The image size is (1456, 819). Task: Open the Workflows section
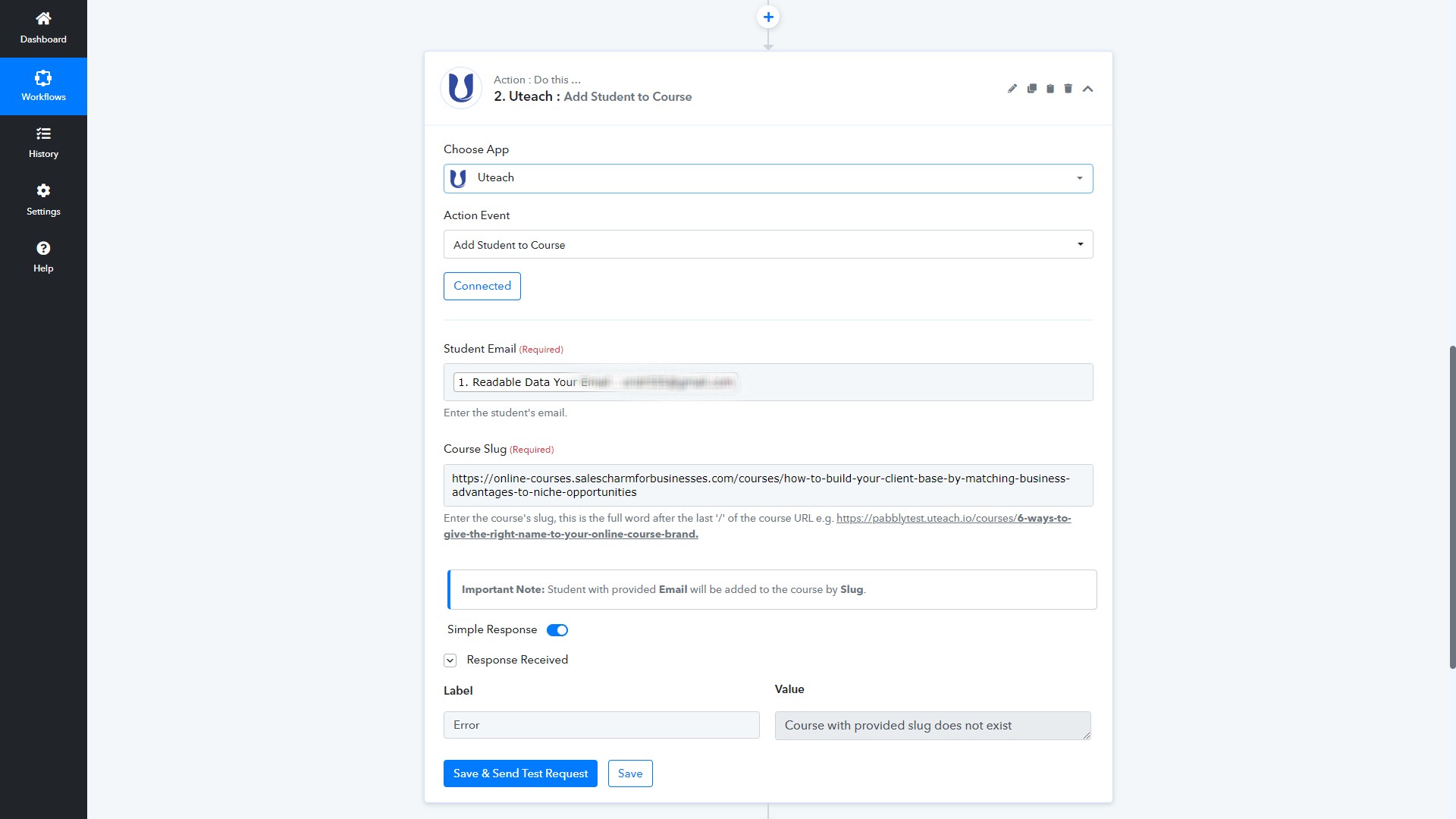click(x=43, y=86)
